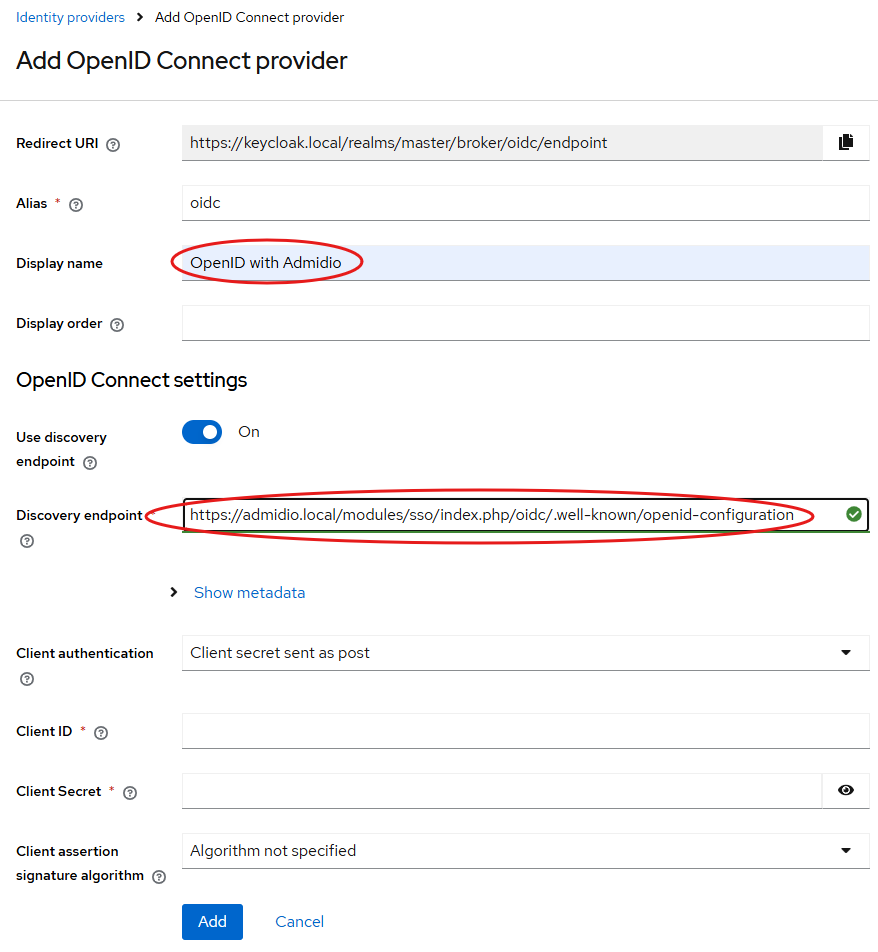Screen dimensions: 878x952
Task: Turn off Use discovery endpoint switch
Action: click(202, 432)
